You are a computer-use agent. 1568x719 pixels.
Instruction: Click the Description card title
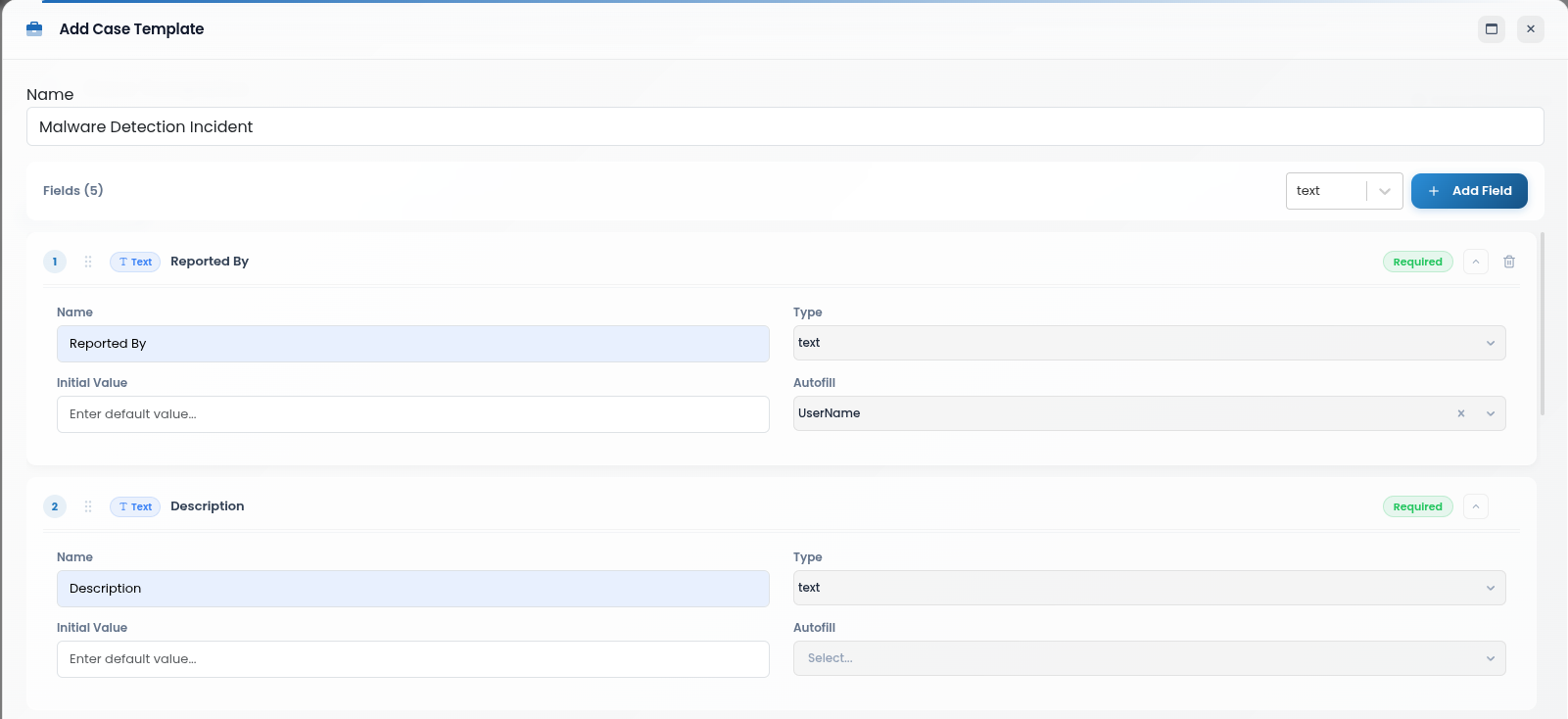(208, 506)
